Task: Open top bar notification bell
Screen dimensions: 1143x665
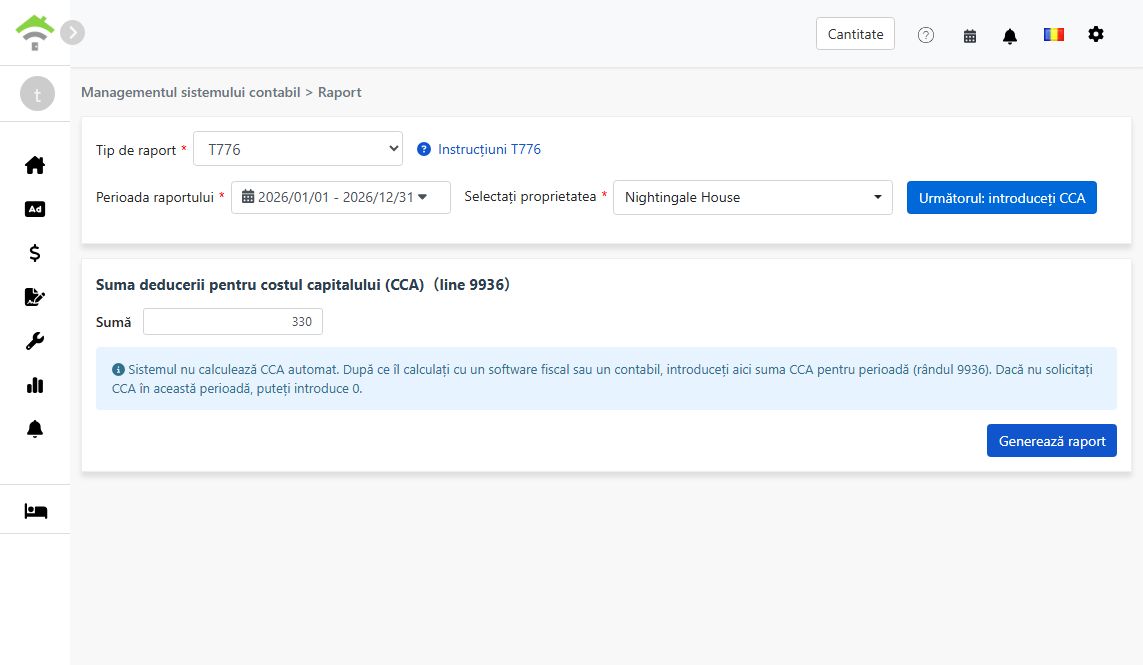Action: click(1010, 36)
